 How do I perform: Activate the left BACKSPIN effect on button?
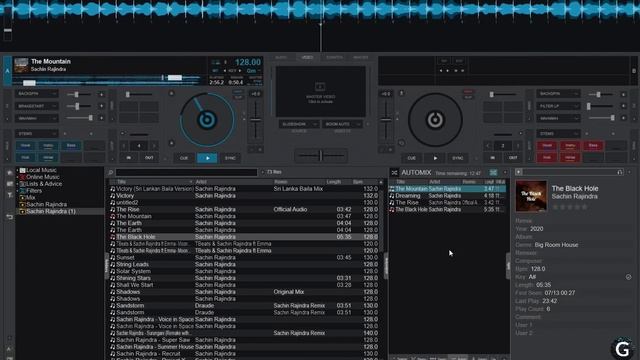101,94
